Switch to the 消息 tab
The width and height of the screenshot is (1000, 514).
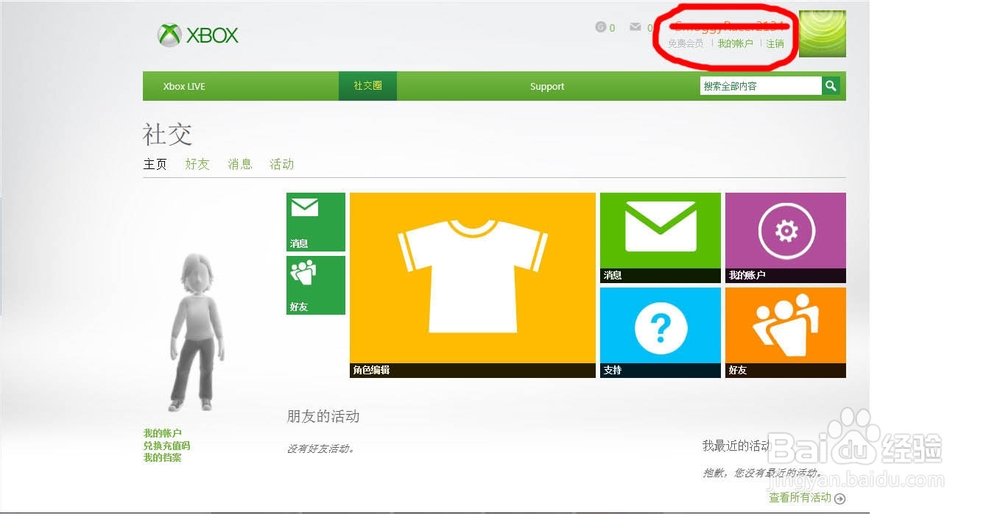(240, 165)
